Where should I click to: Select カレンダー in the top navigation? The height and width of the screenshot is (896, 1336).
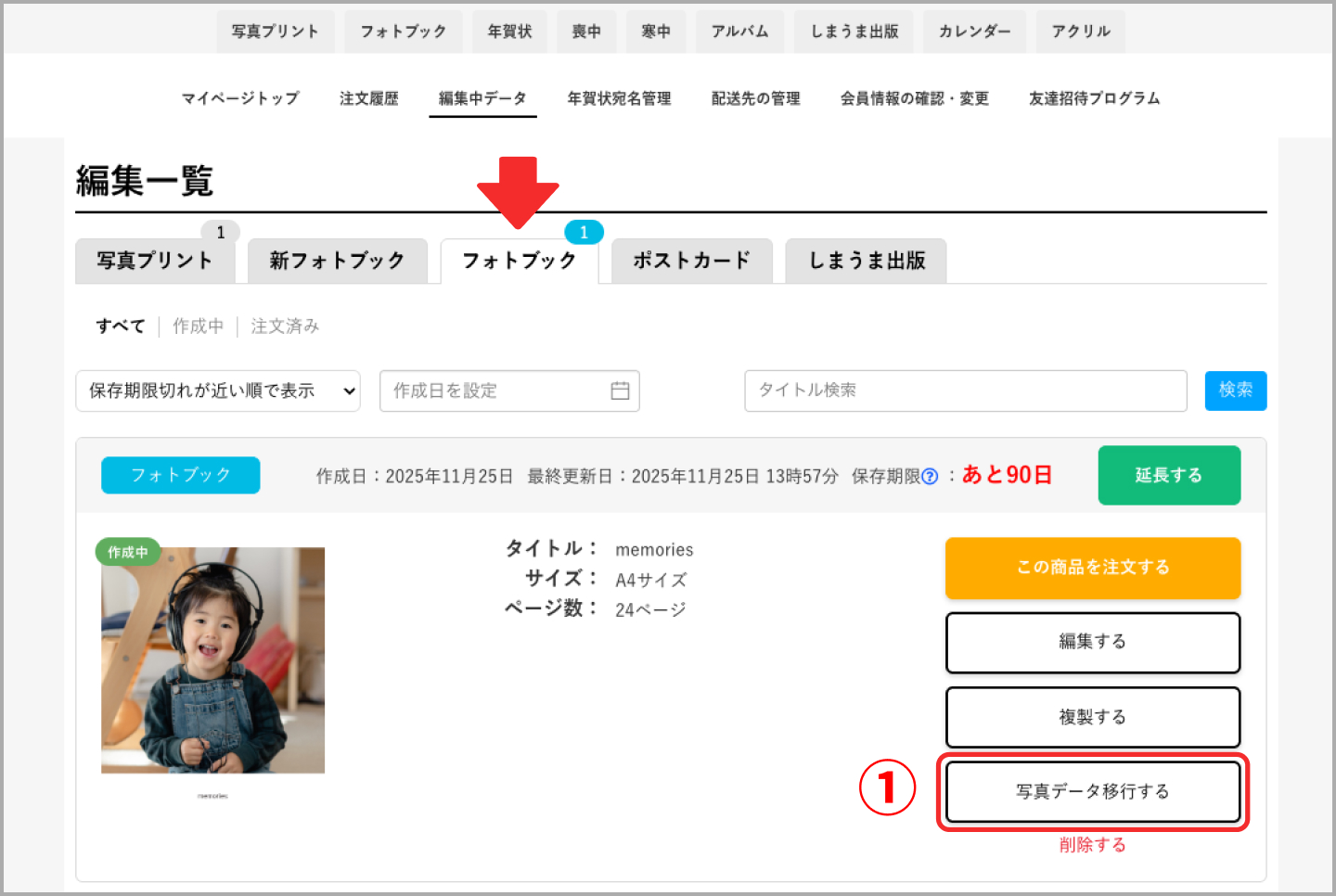tap(974, 31)
